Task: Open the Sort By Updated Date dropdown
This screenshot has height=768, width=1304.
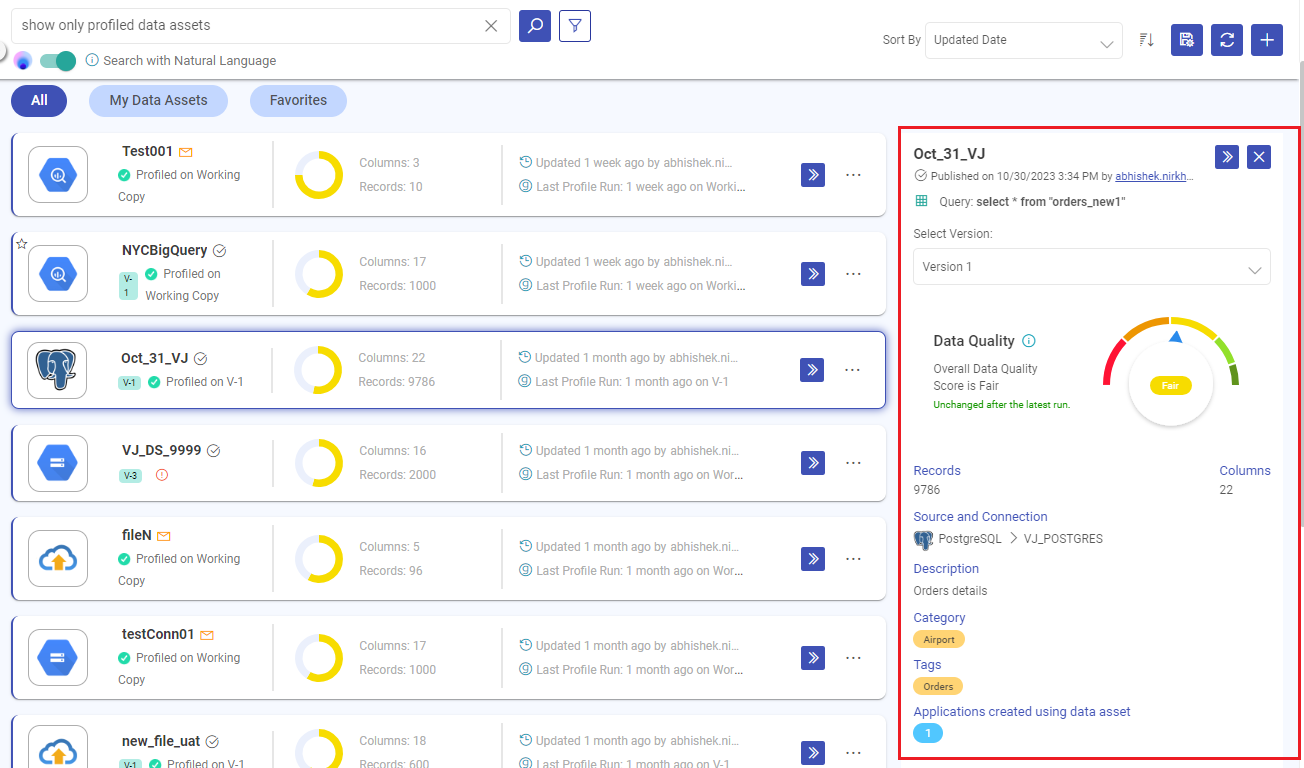Action: tap(1023, 40)
